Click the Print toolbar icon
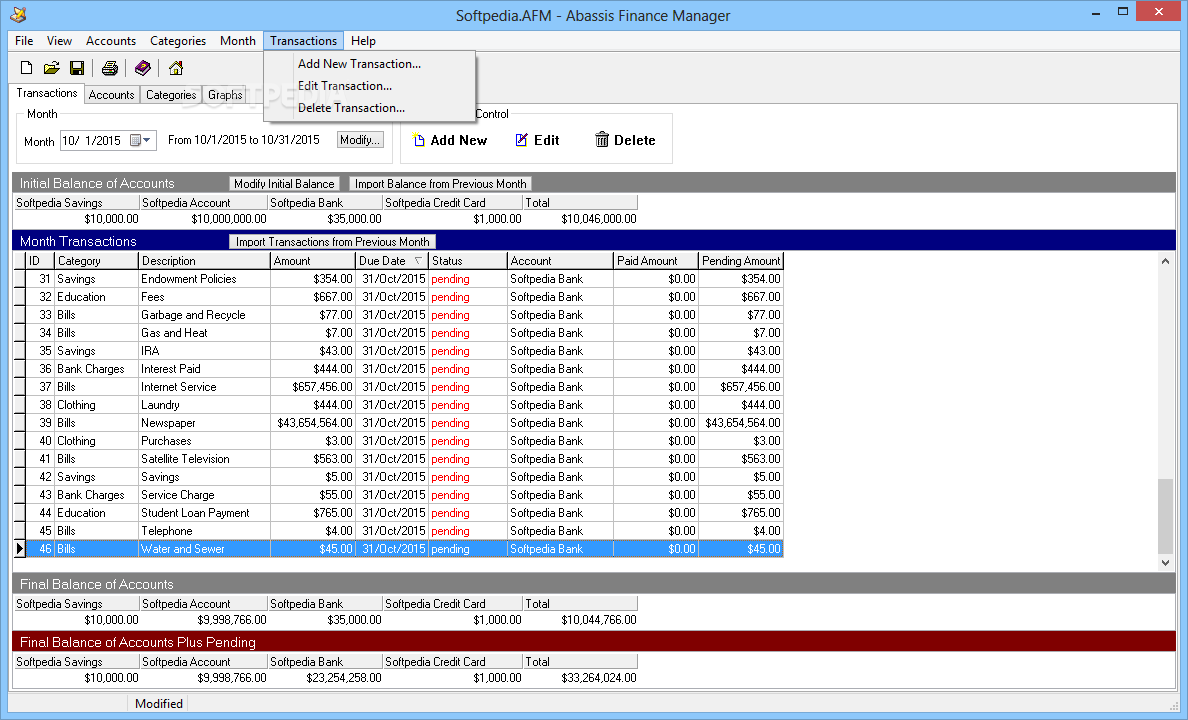The width and height of the screenshot is (1188, 720). 110,68
